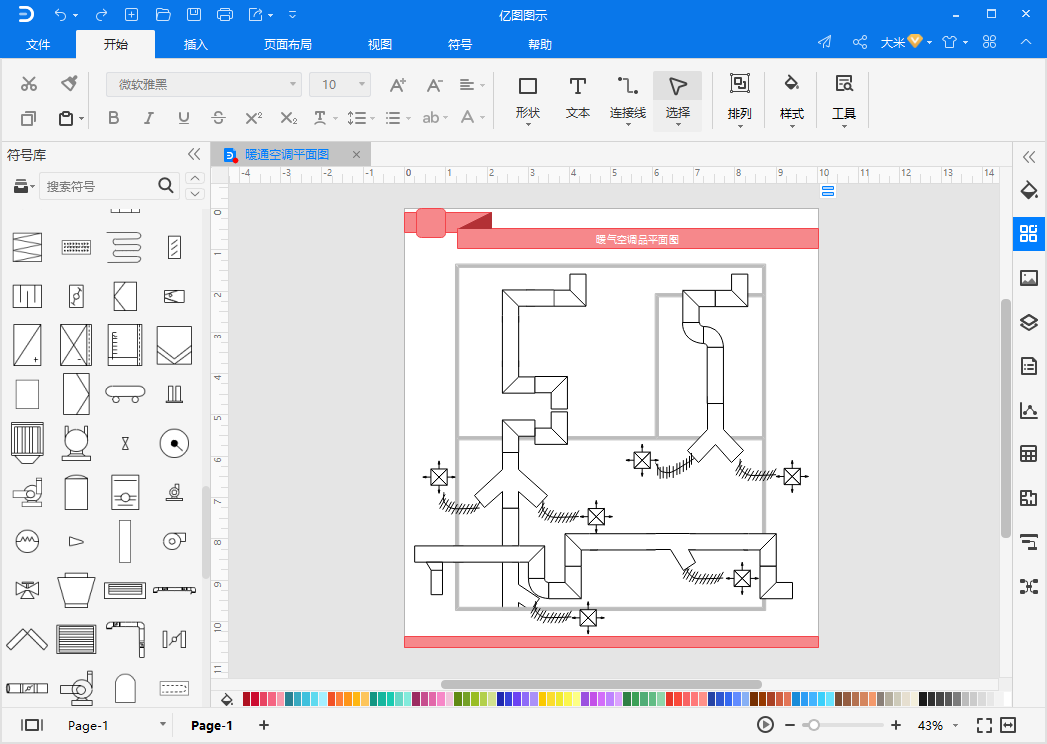Image resolution: width=1047 pixels, height=744 pixels.
Task: Switch to the 符号 ribbon tab
Action: tap(459, 44)
